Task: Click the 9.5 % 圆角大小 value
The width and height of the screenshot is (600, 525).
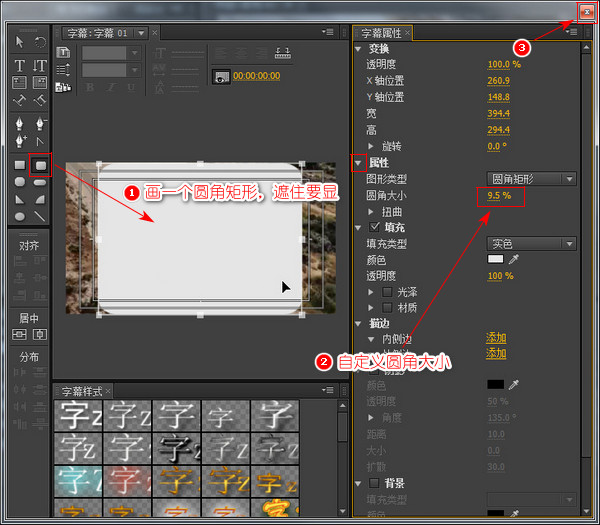Action: pos(499,196)
